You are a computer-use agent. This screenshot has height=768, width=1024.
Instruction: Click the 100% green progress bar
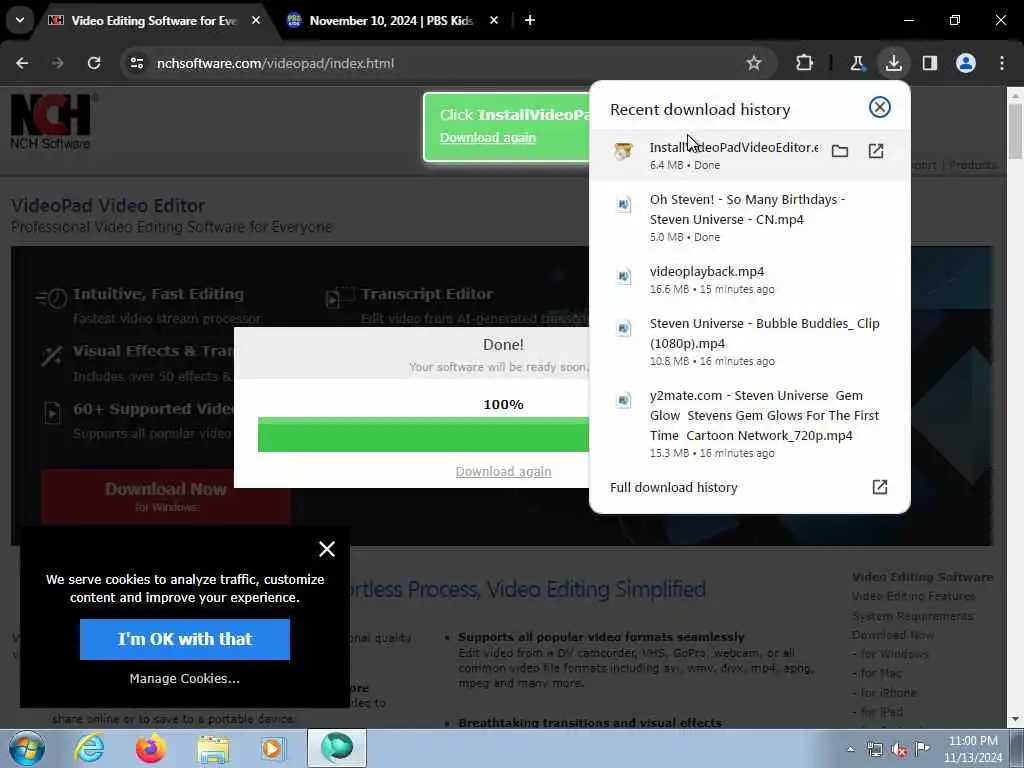tap(423, 434)
